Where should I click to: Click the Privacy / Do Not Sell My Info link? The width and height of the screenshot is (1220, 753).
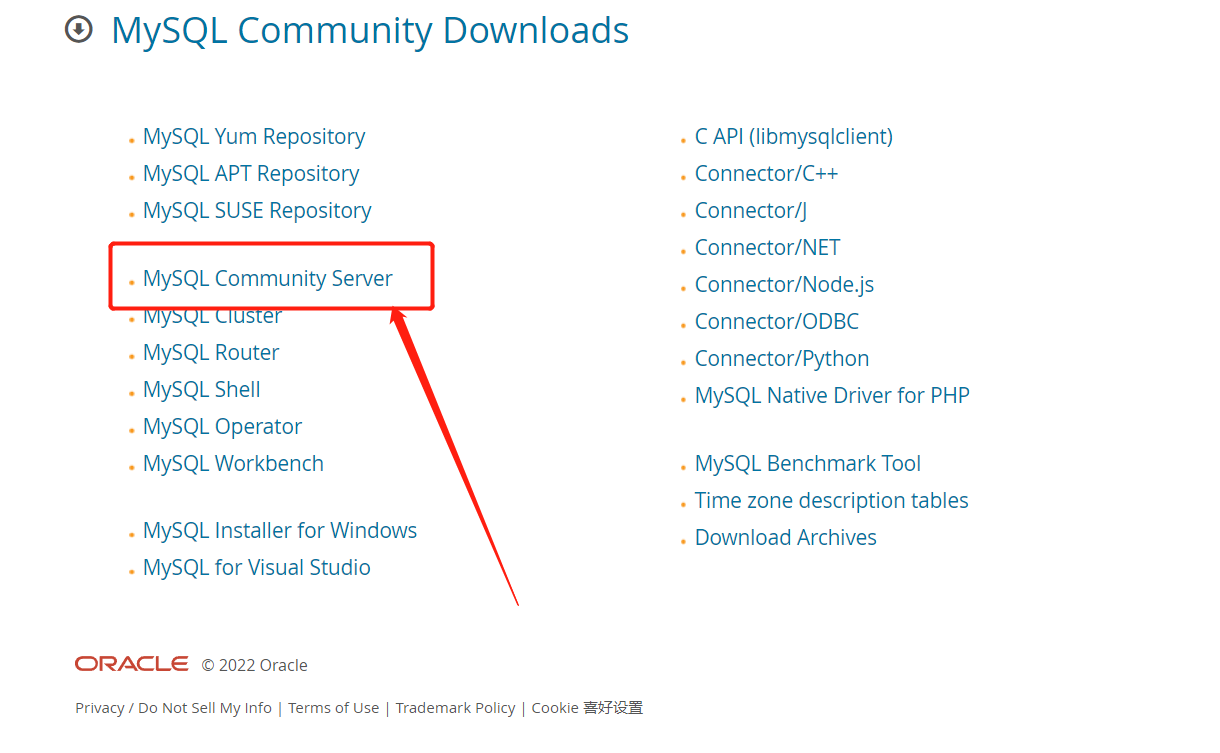click(173, 707)
